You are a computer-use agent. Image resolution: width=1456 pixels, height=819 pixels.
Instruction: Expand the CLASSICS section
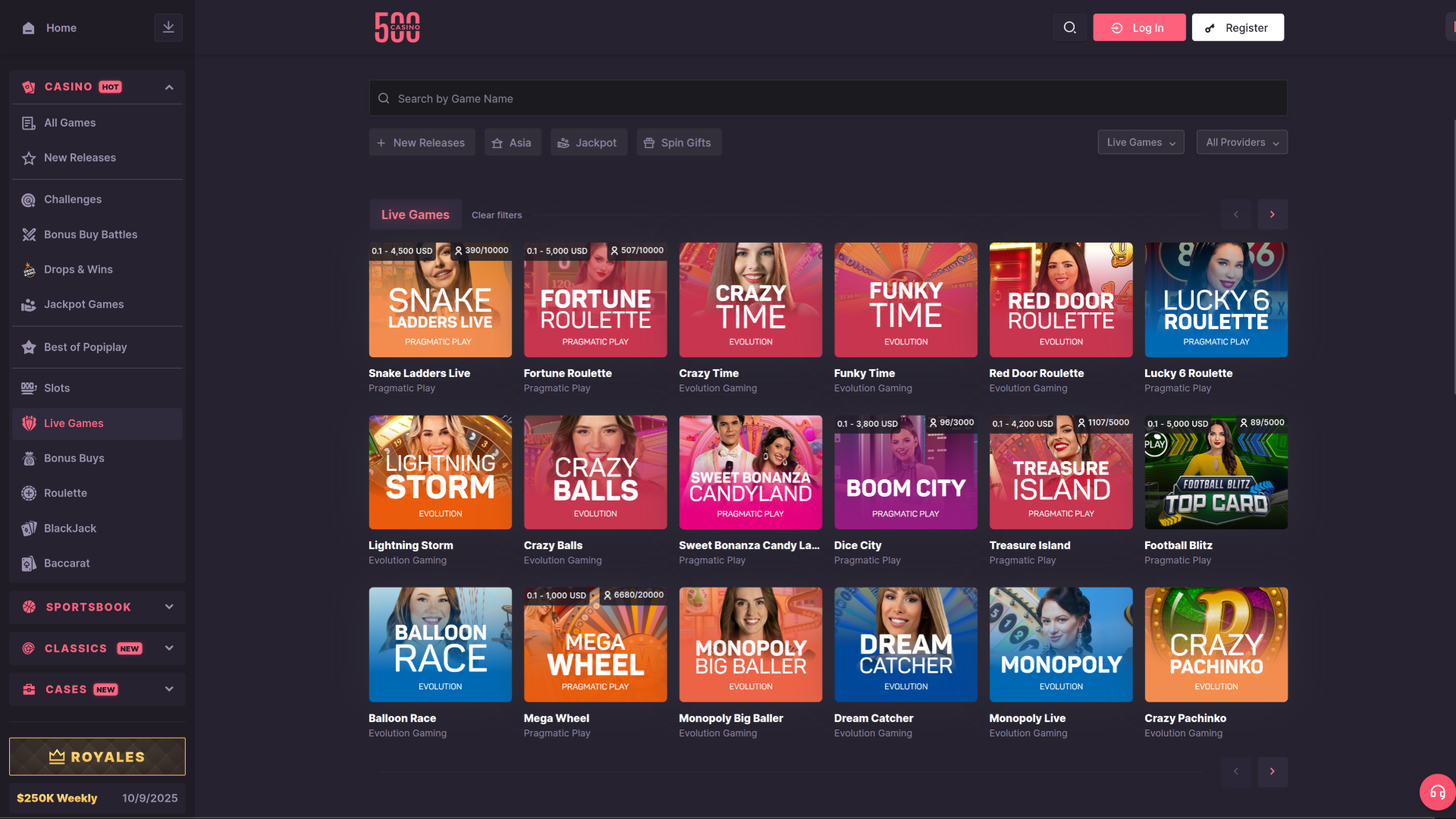[x=97, y=648]
